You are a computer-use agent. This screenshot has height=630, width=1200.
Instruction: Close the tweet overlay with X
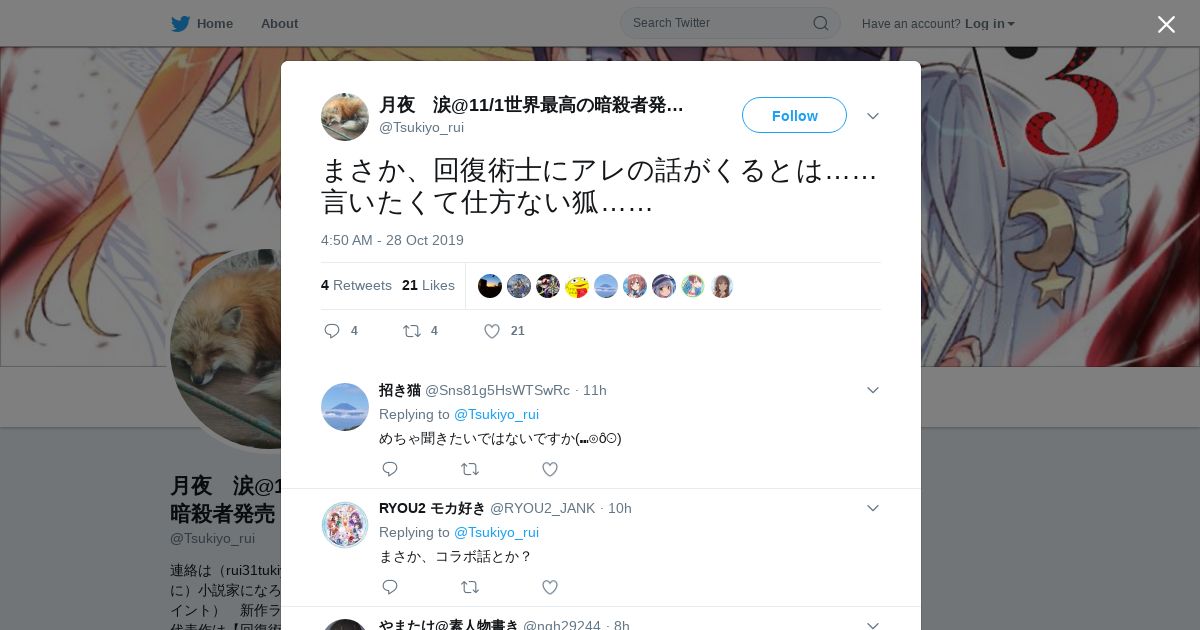1166,24
